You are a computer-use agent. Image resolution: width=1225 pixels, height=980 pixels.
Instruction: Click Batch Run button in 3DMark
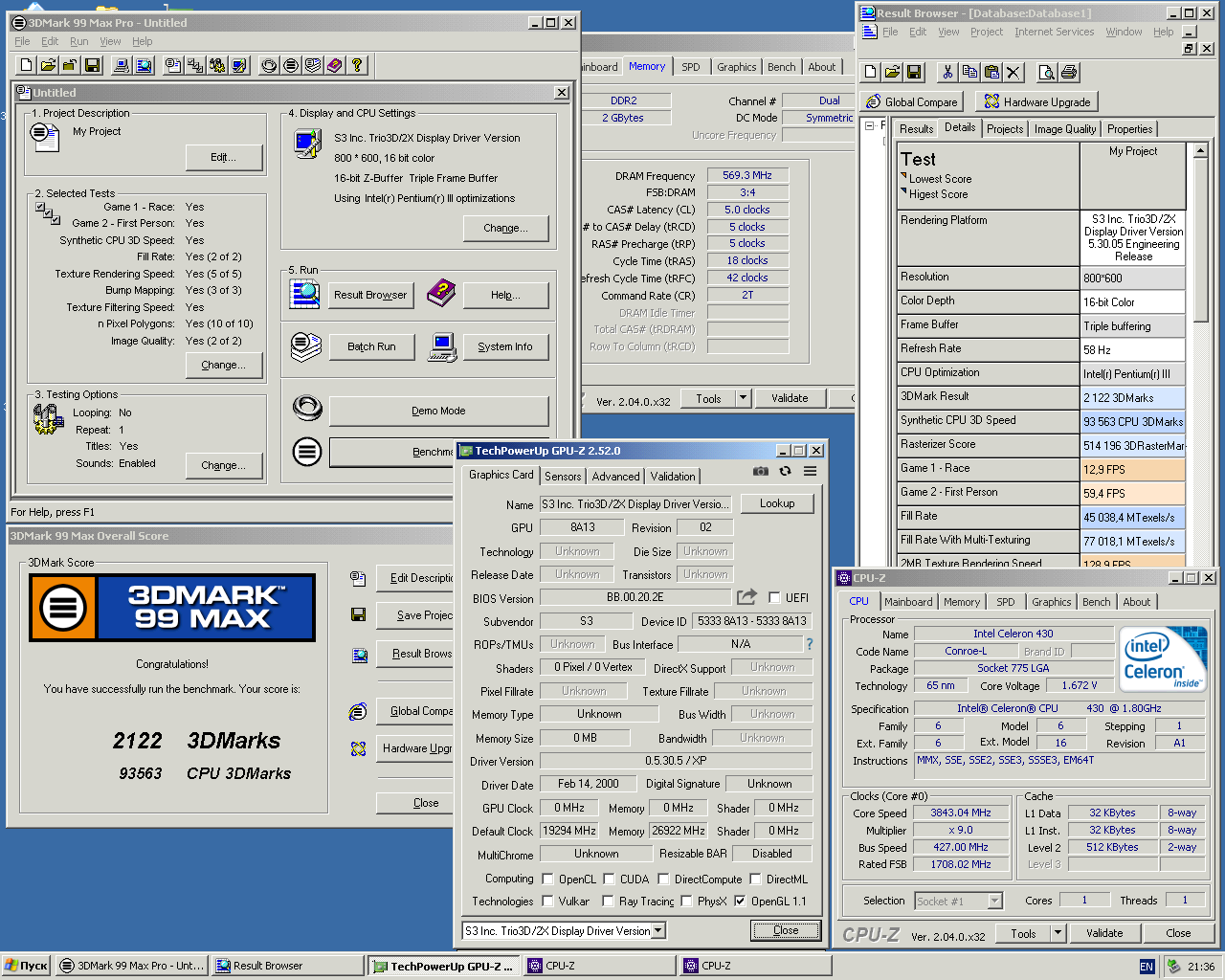tap(371, 346)
